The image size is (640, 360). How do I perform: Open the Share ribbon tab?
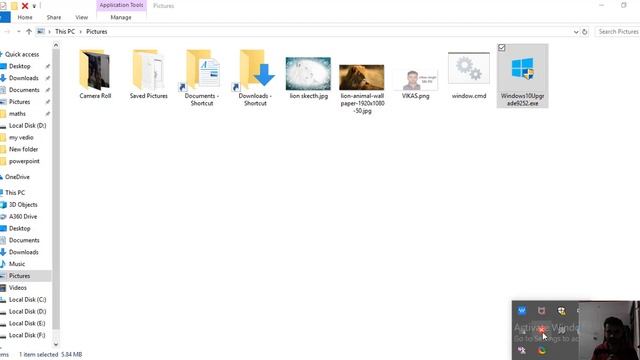[x=53, y=18]
